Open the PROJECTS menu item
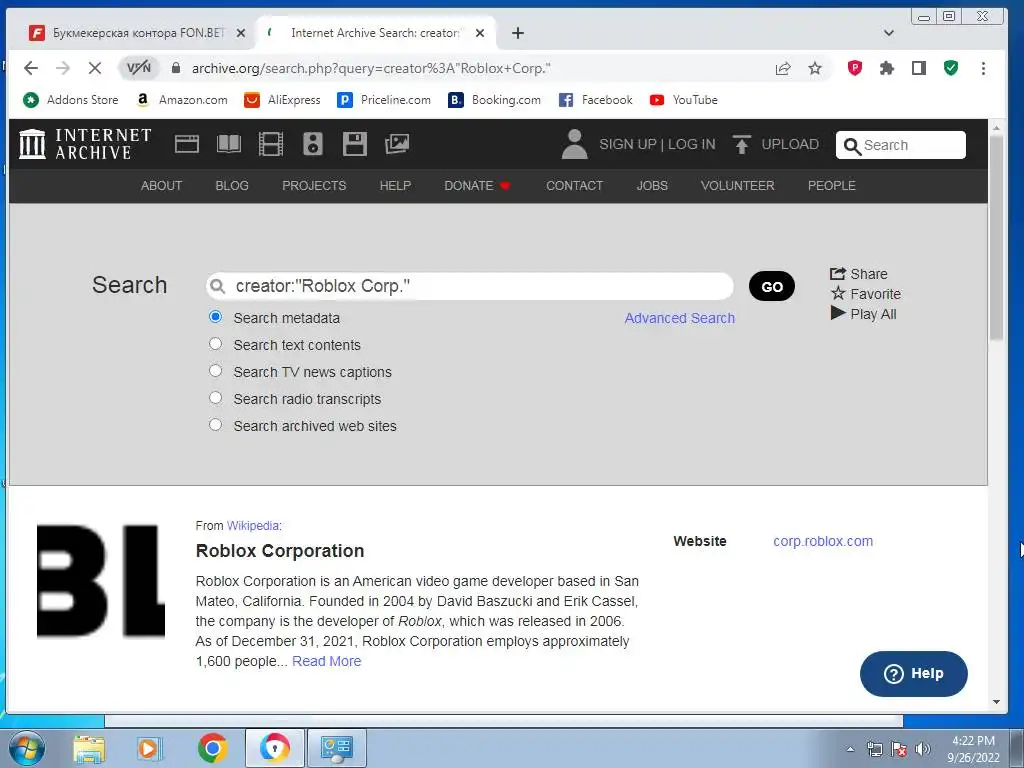 [x=314, y=185]
